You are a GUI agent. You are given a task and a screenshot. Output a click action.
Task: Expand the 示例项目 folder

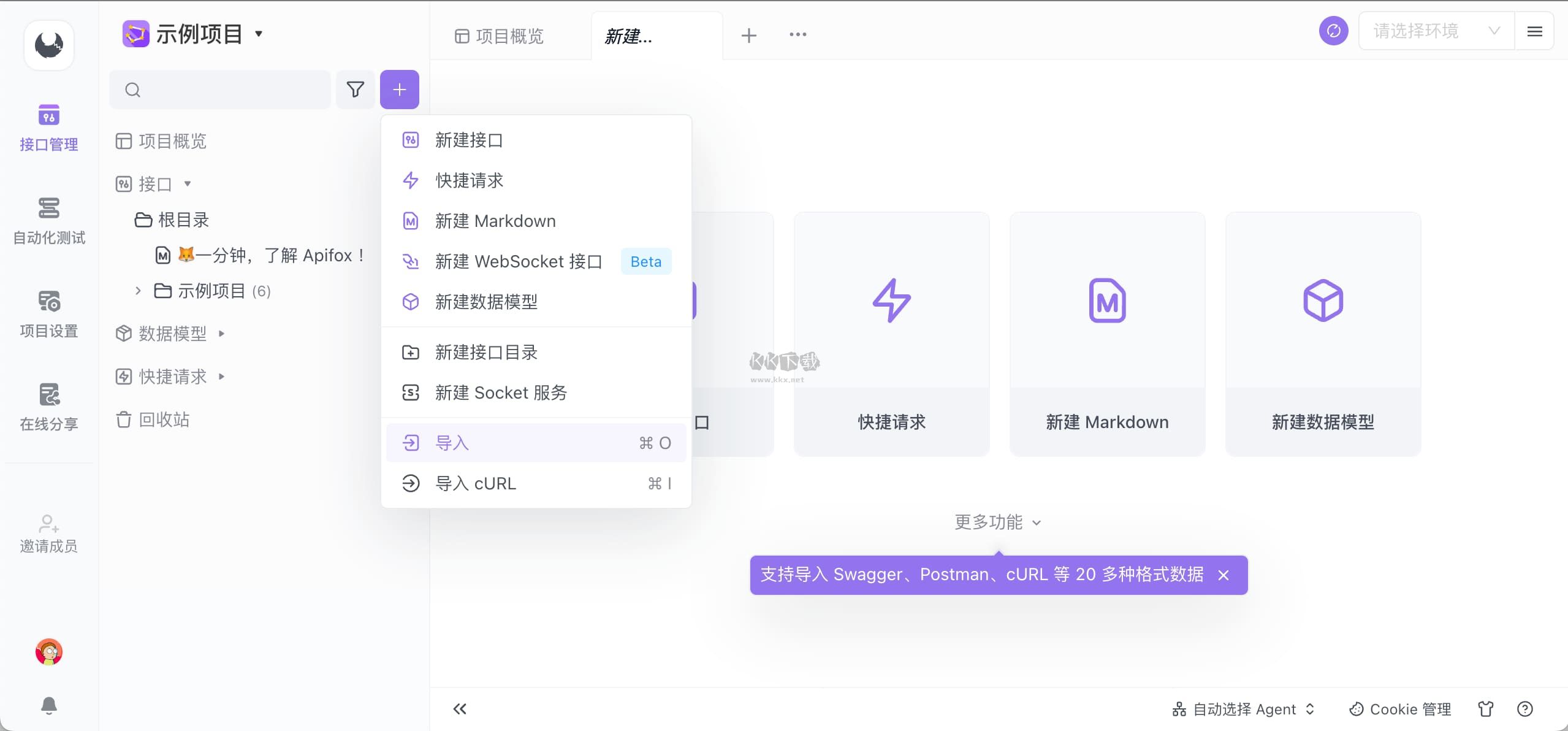(x=137, y=291)
